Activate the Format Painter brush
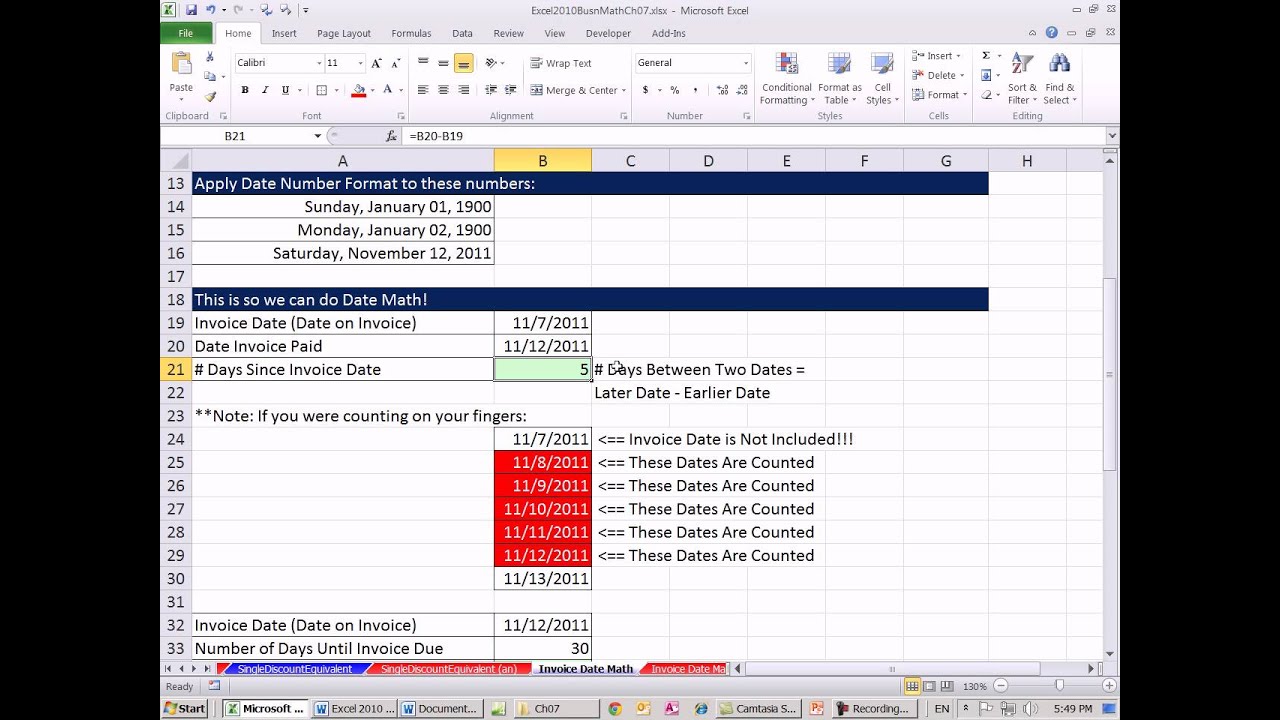This screenshot has width=1280, height=720. coord(210,96)
